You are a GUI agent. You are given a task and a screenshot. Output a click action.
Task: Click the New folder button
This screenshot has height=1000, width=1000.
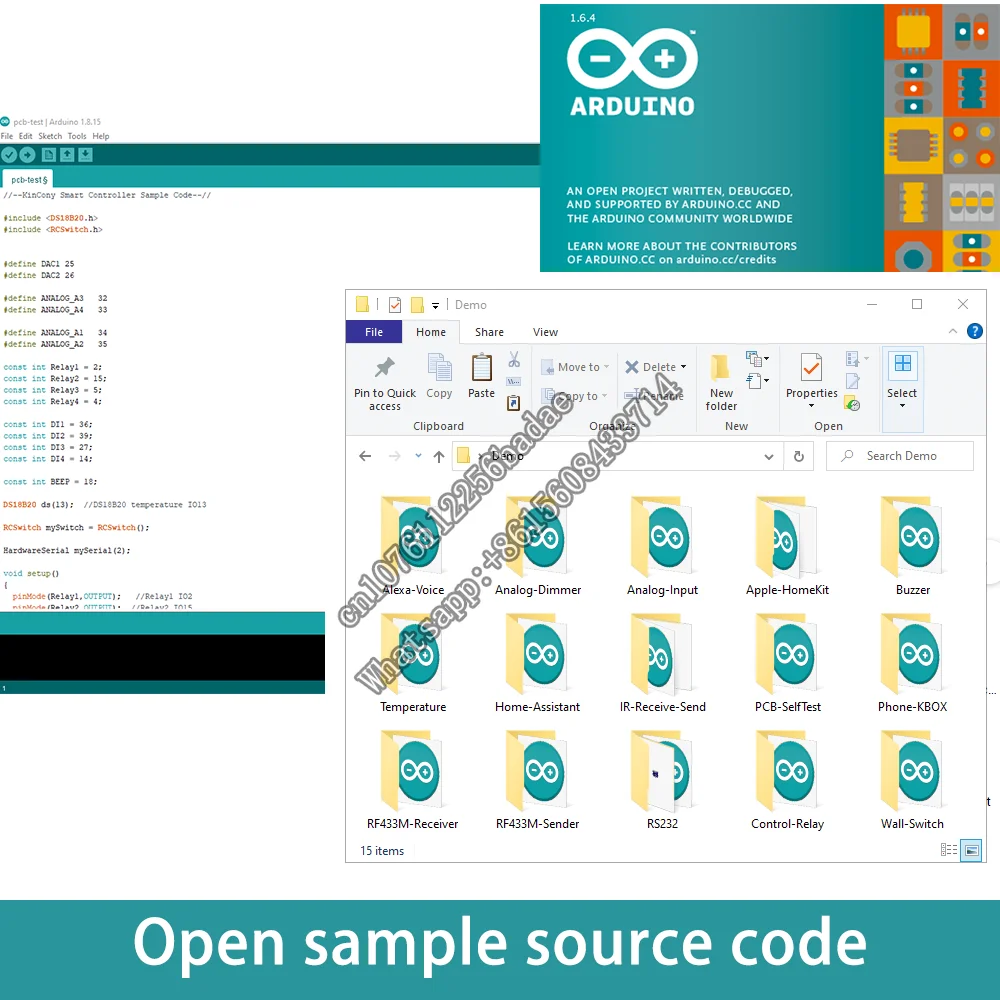(x=721, y=383)
